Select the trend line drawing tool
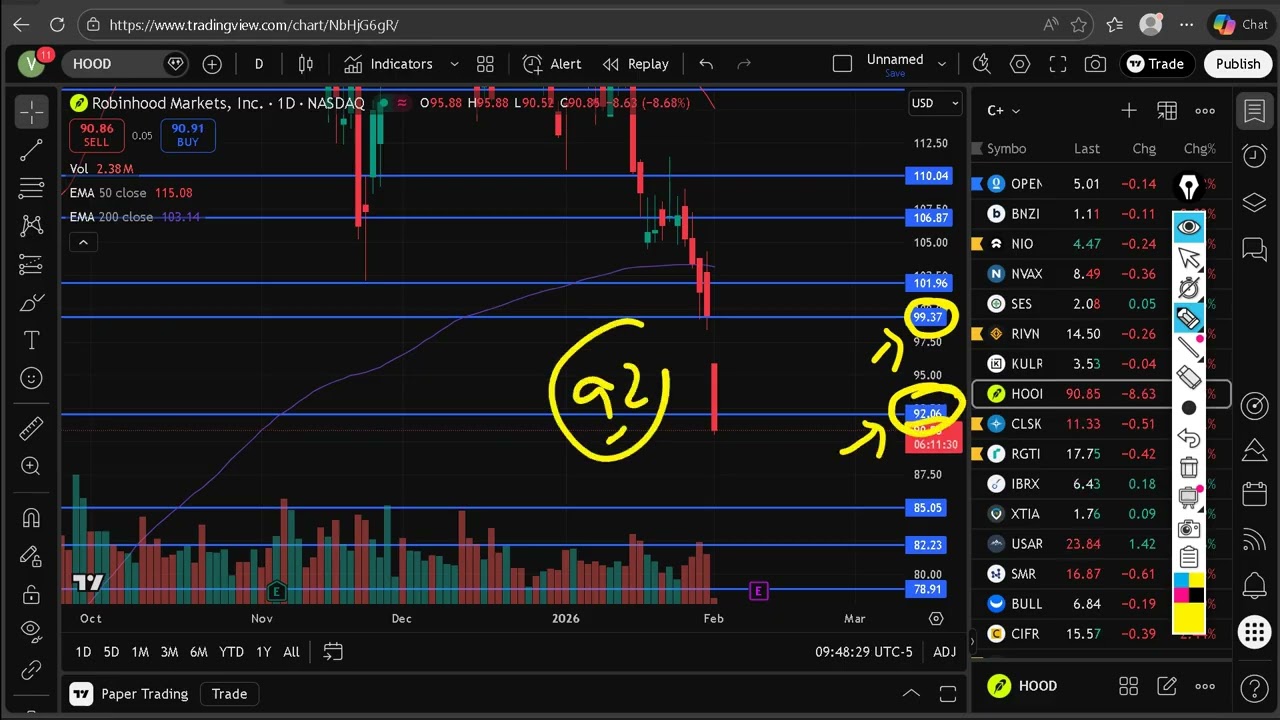 coord(31,150)
